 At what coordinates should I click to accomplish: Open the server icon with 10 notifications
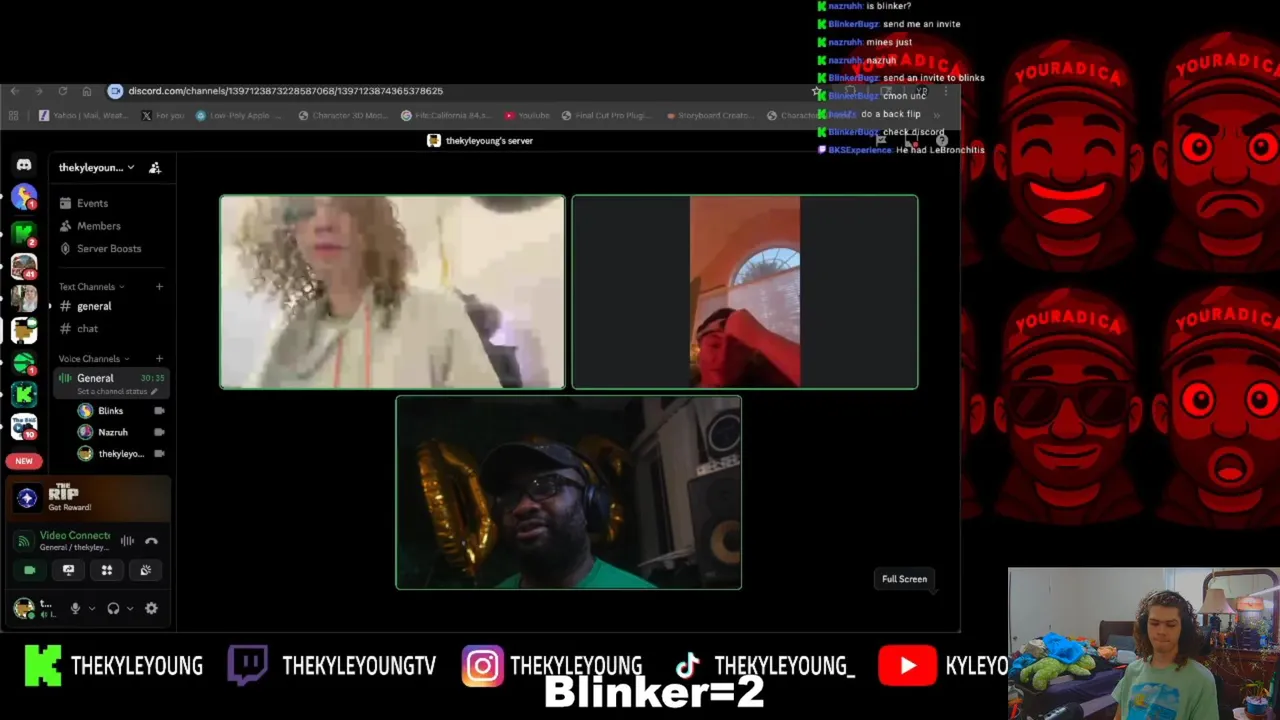24,426
